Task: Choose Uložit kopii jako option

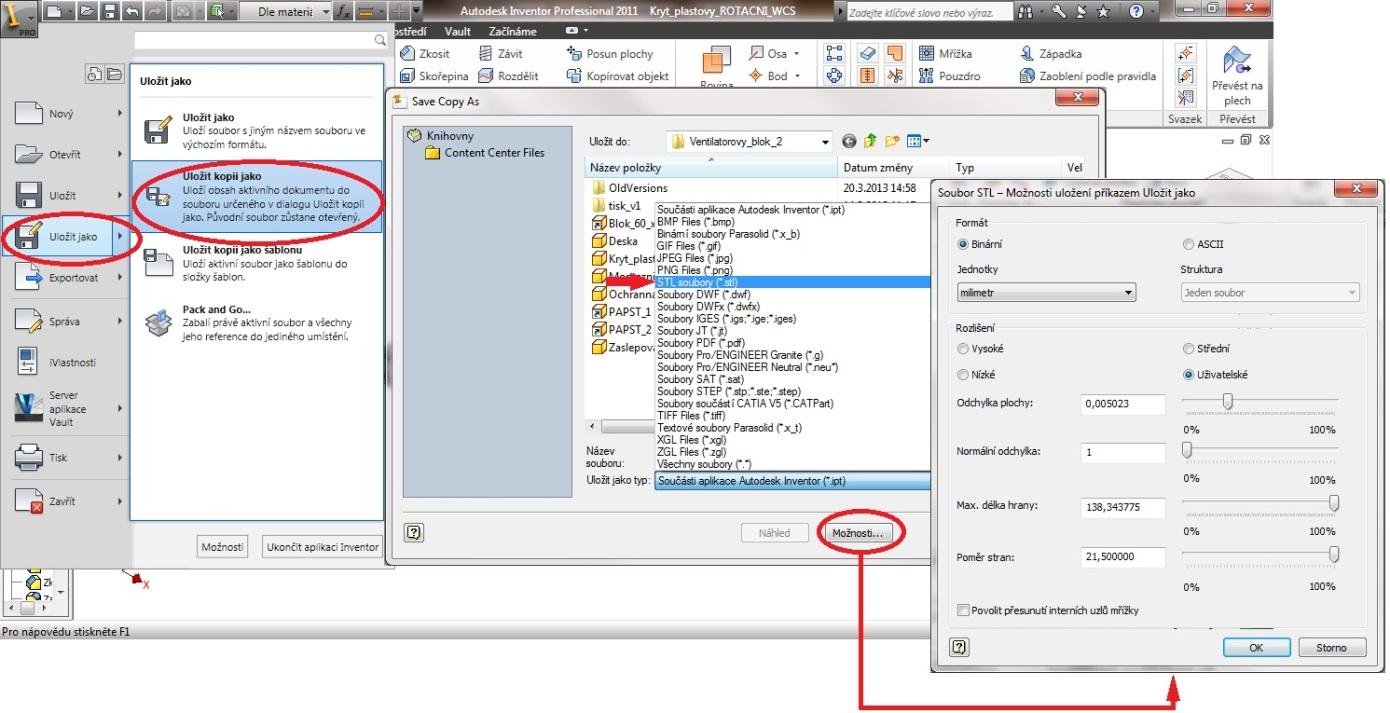Action: [x=257, y=197]
